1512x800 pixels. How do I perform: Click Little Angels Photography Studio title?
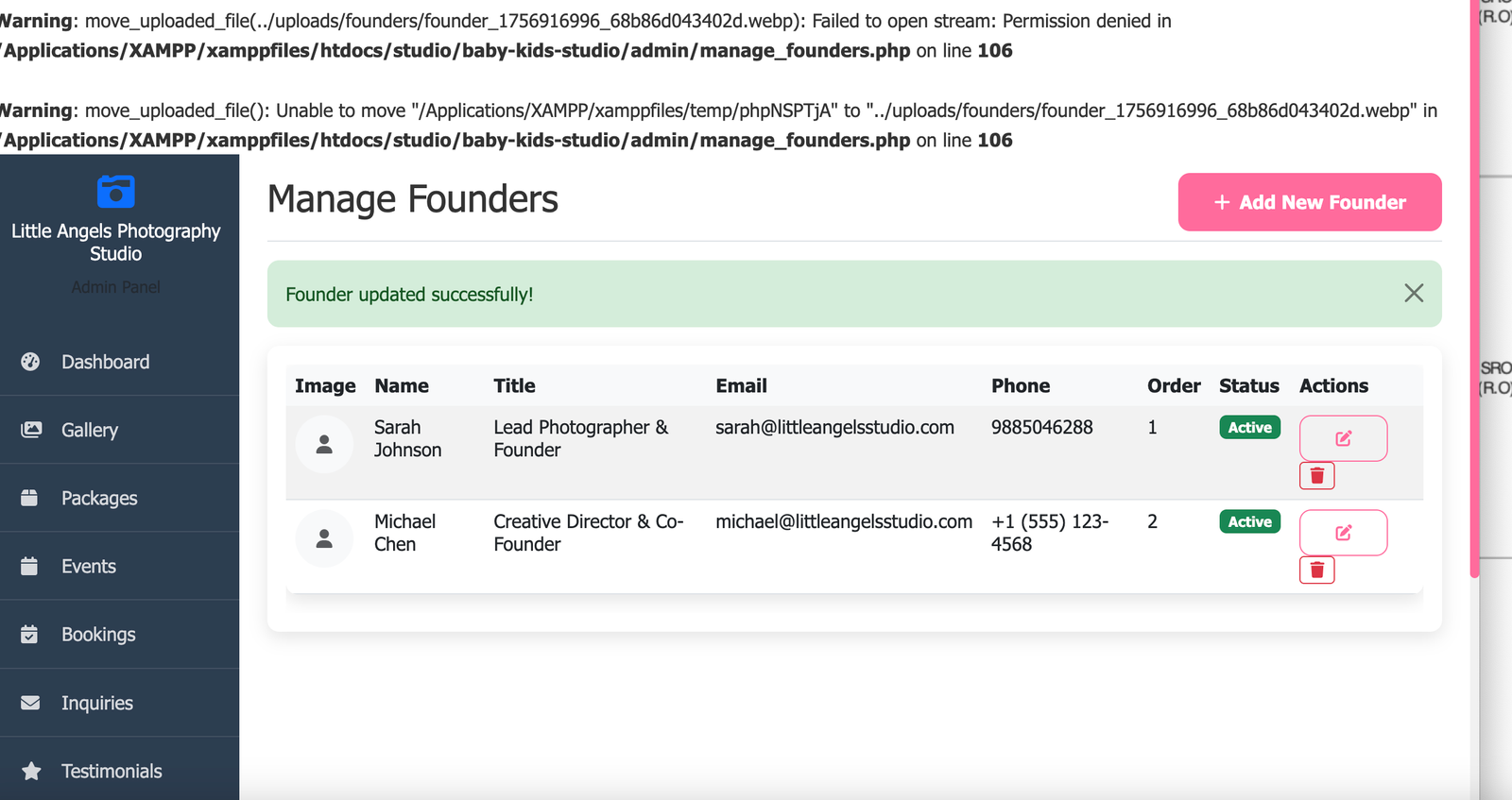tap(115, 242)
